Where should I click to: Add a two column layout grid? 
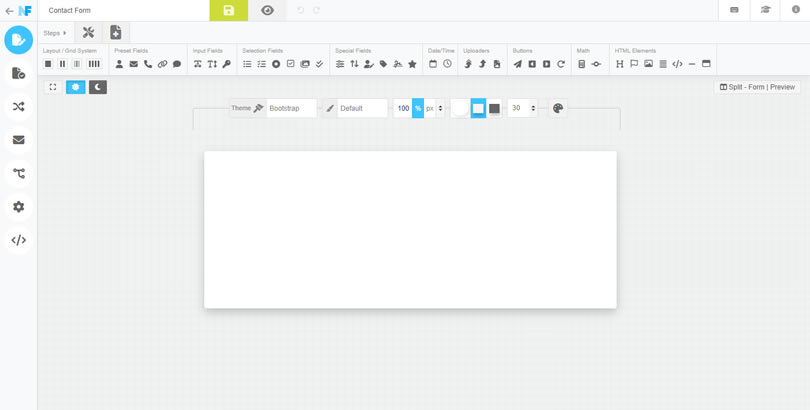coord(63,64)
